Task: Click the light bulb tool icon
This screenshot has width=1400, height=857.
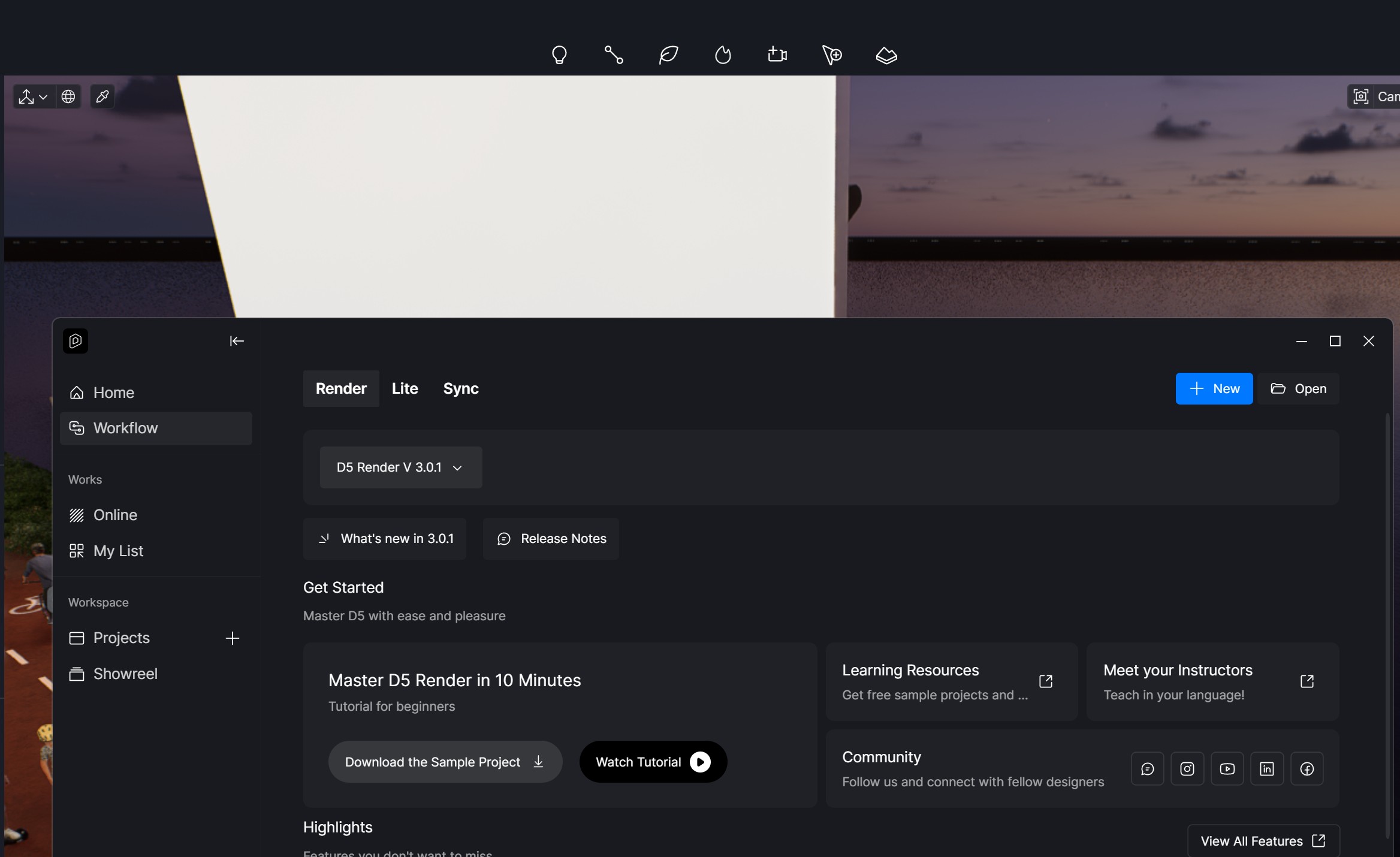Action: point(559,55)
